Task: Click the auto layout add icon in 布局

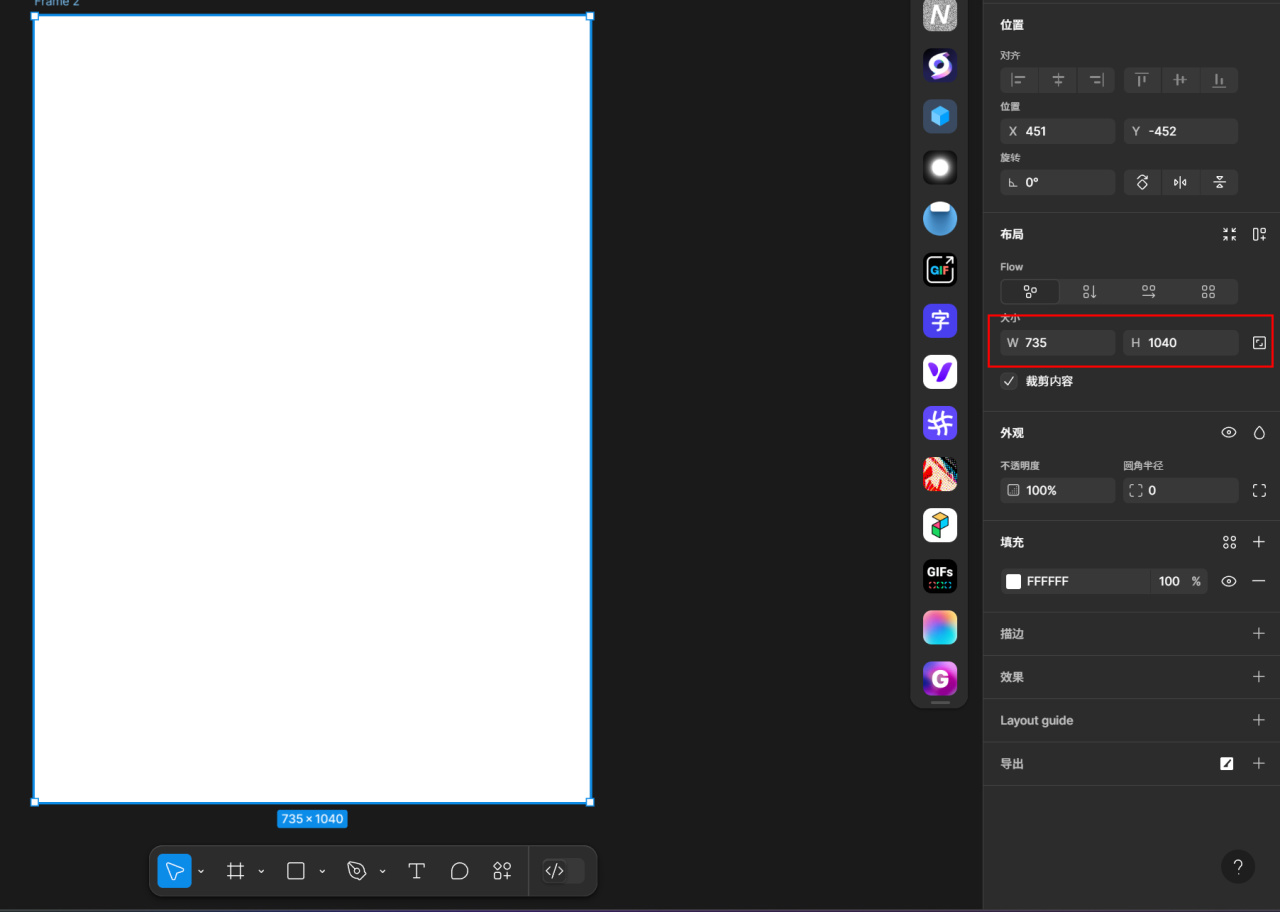Action: tap(1259, 234)
